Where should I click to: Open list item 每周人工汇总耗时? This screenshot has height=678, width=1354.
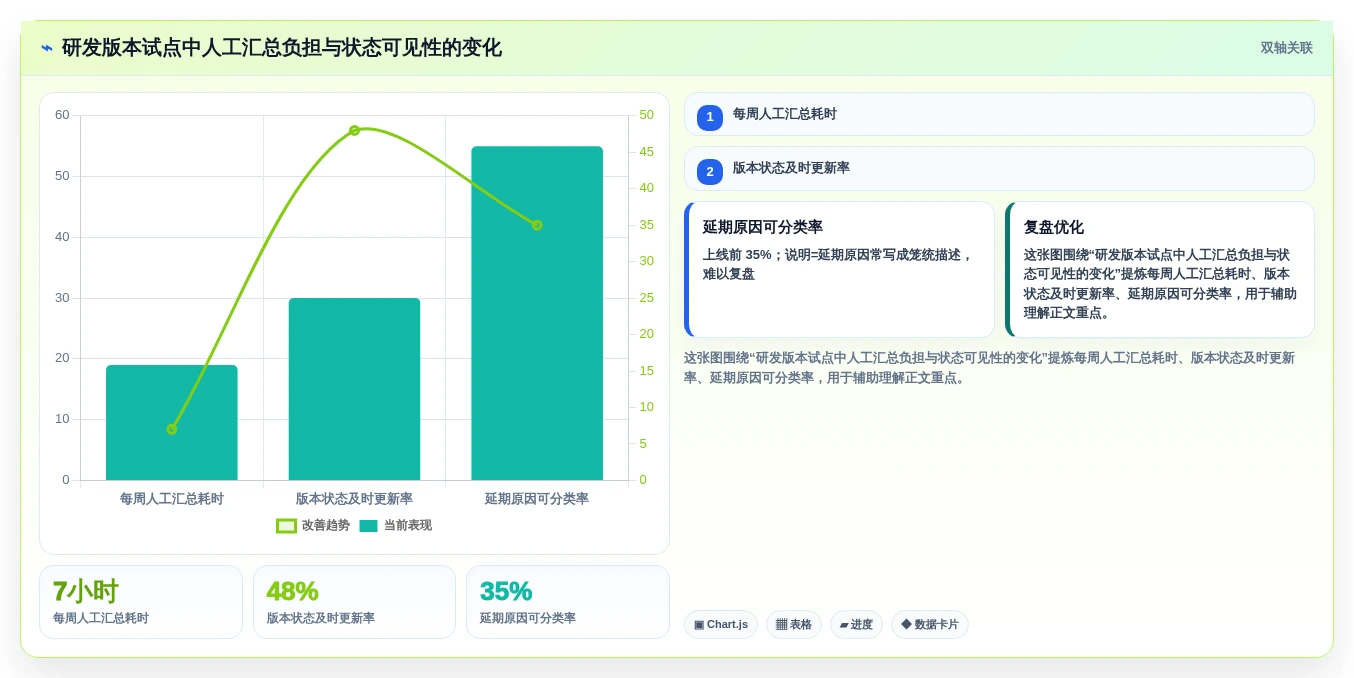pos(999,114)
